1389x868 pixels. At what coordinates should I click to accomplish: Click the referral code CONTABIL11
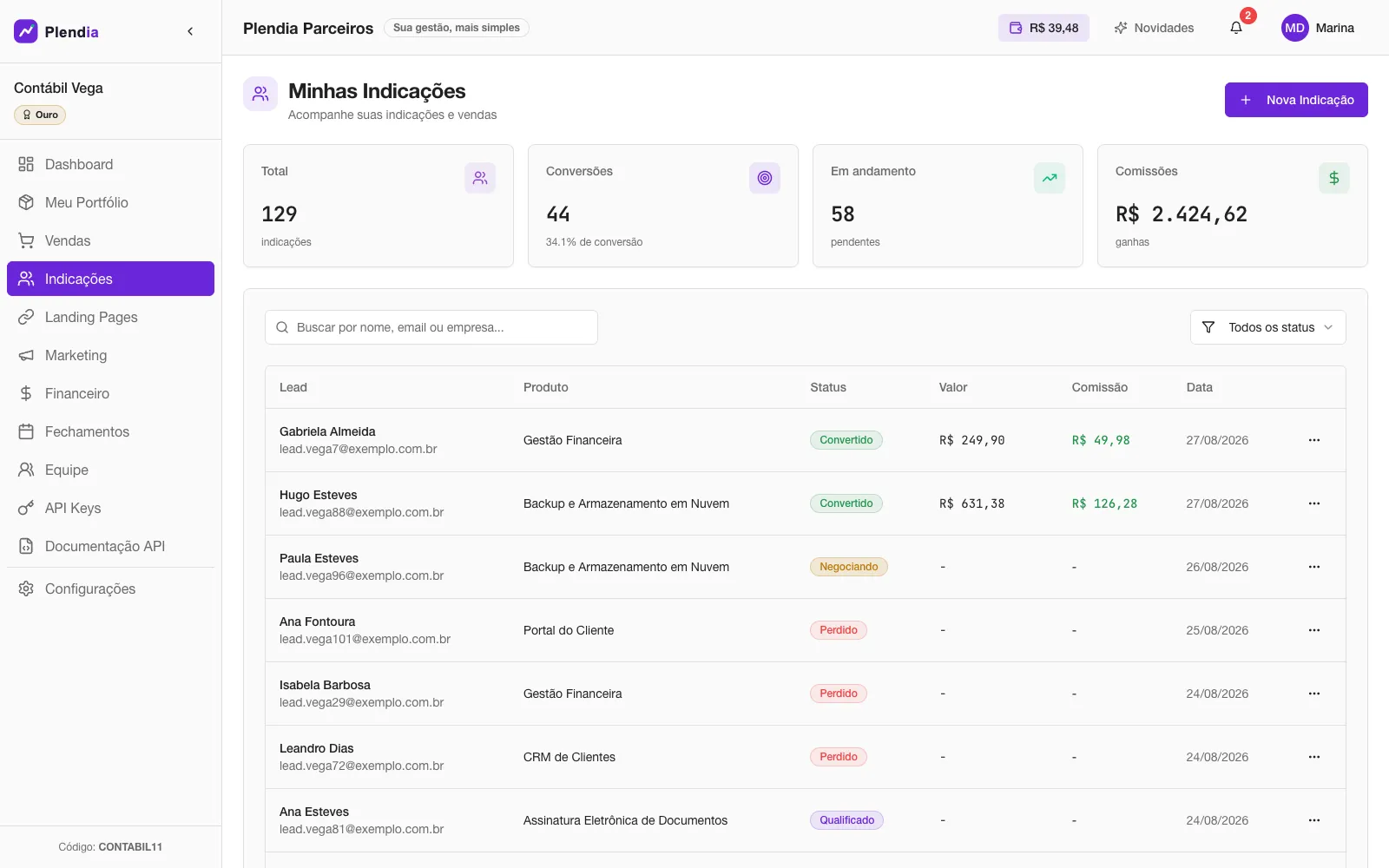click(x=130, y=847)
